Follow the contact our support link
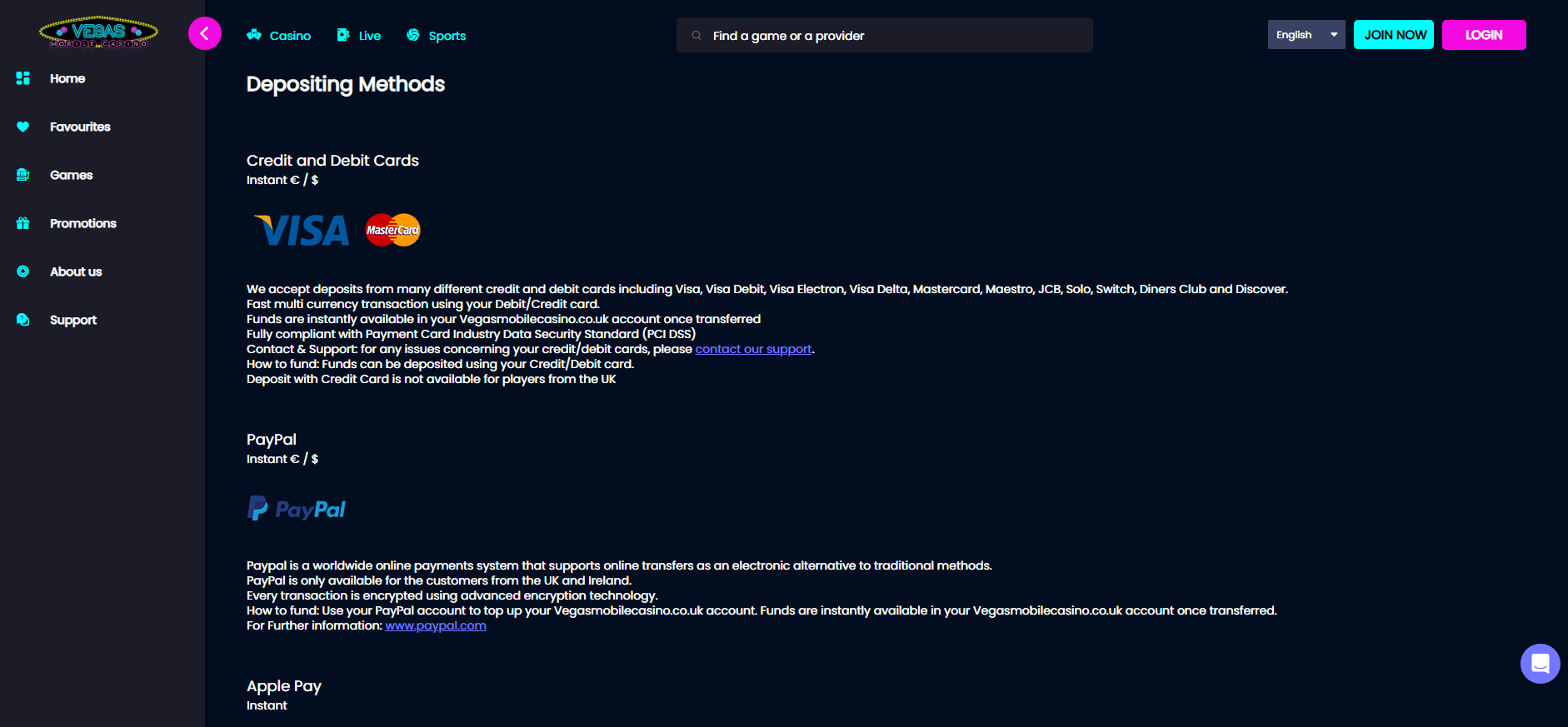 pyautogui.click(x=753, y=349)
